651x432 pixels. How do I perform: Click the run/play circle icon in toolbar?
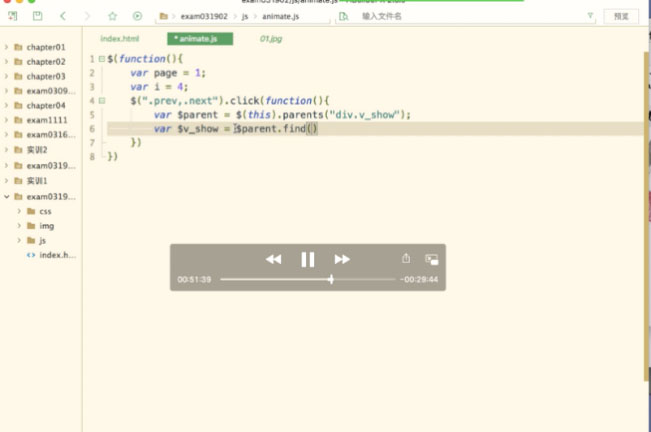[137, 17]
